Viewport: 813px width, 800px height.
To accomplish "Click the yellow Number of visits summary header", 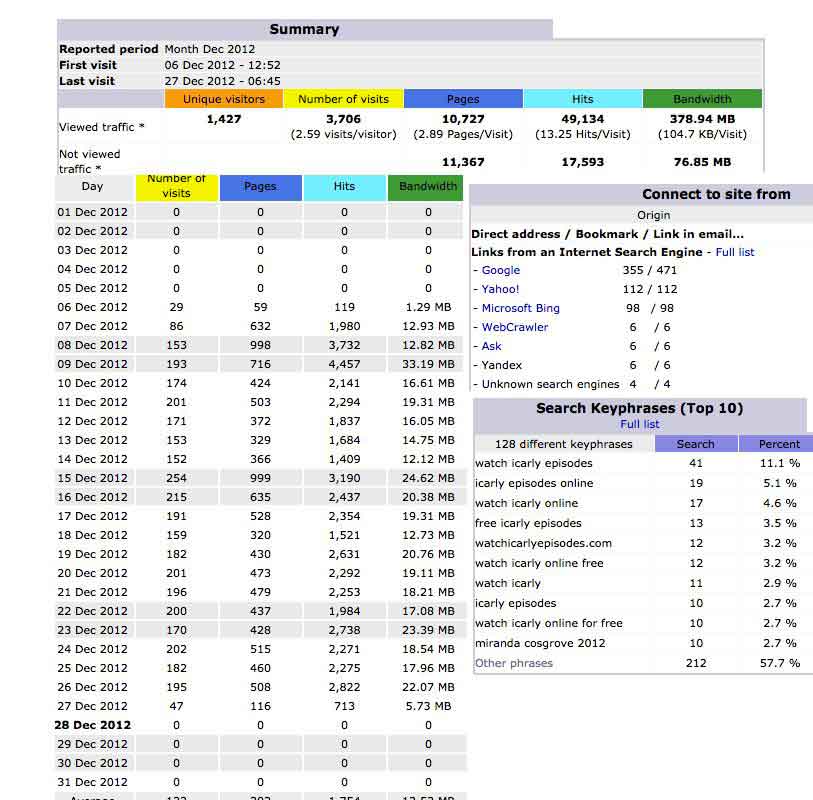I will [343, 99].
